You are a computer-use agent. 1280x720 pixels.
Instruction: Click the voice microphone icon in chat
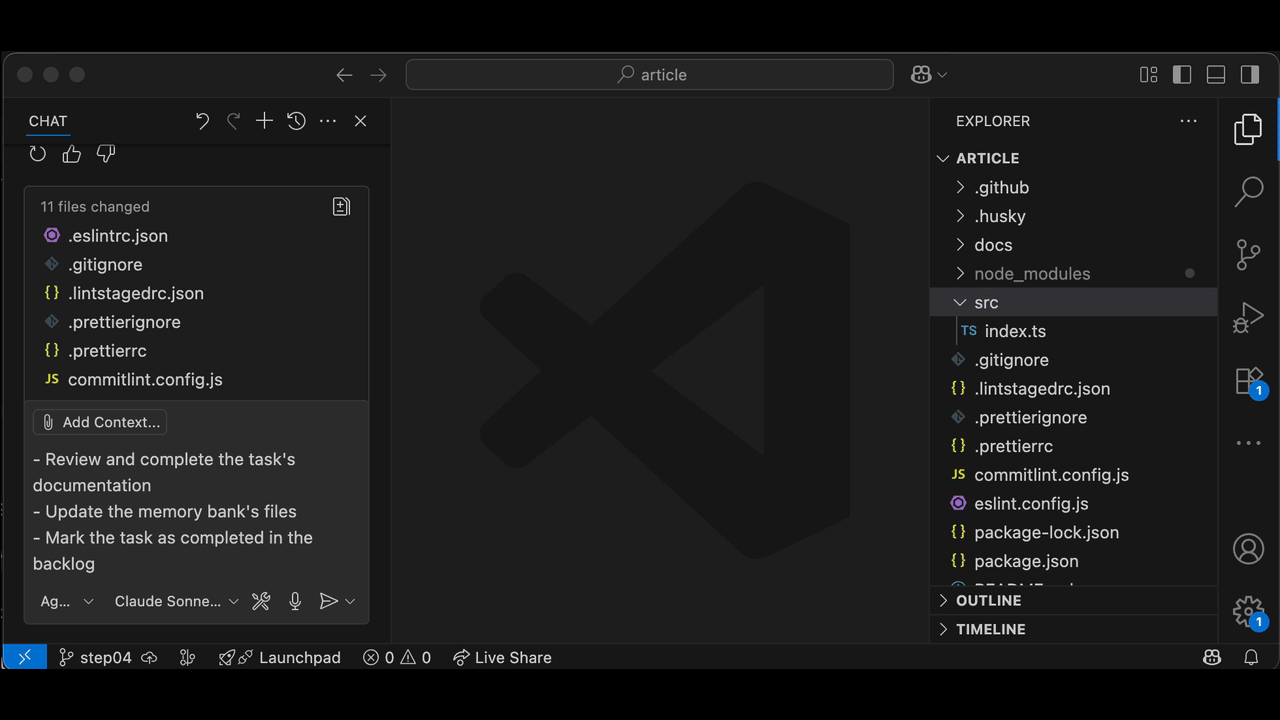click(295, 601)
